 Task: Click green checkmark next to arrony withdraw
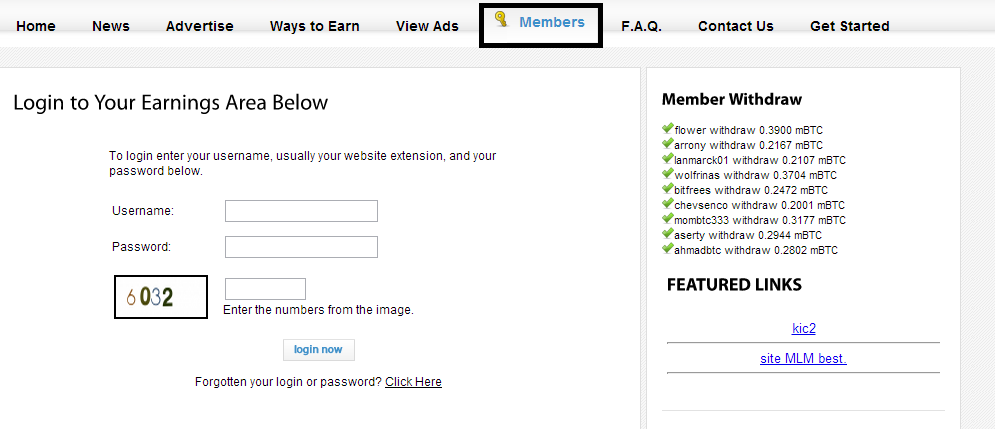click(x=668, y=144)
